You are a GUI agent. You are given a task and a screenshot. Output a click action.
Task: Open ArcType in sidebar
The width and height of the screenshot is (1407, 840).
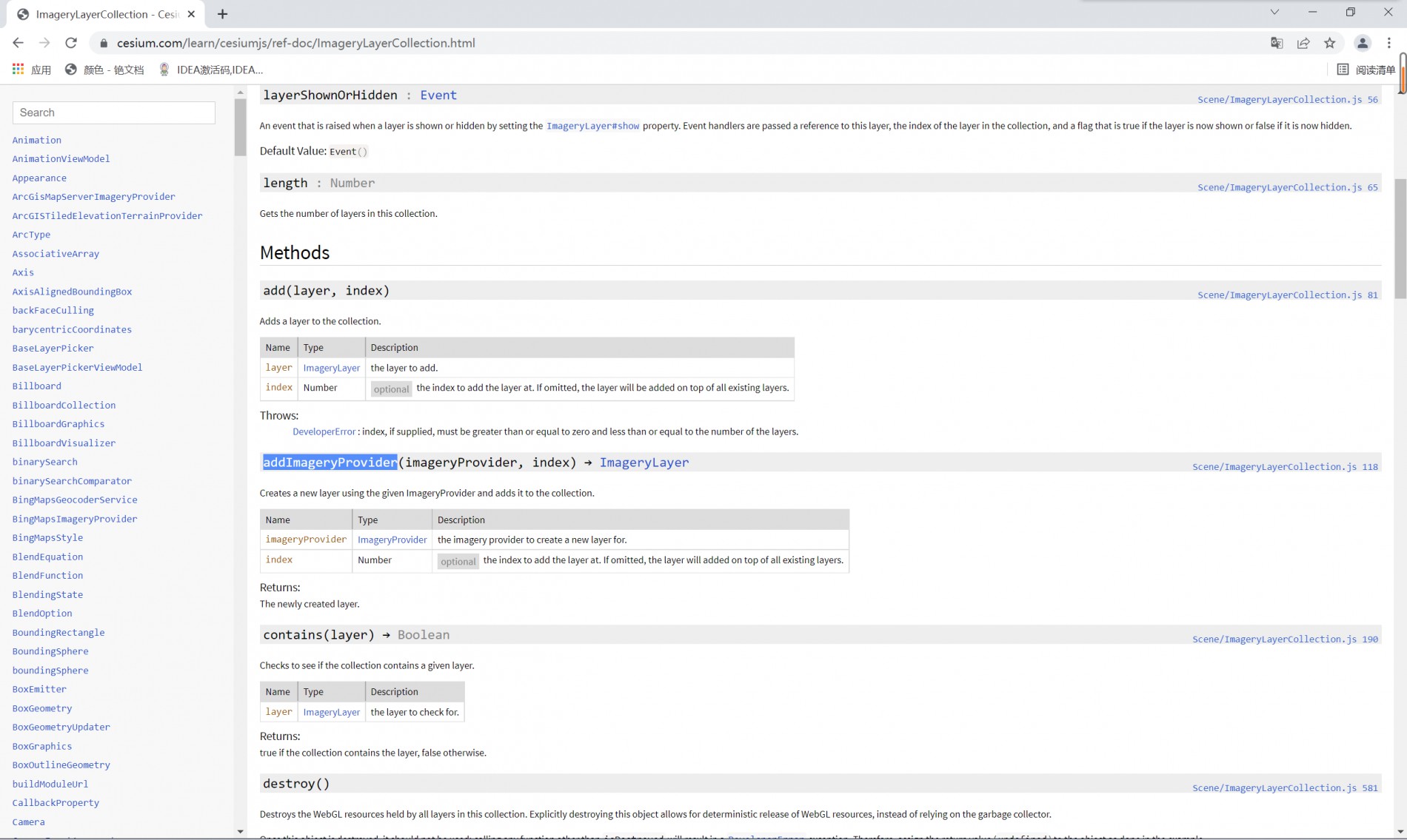[x=31, y=234]
